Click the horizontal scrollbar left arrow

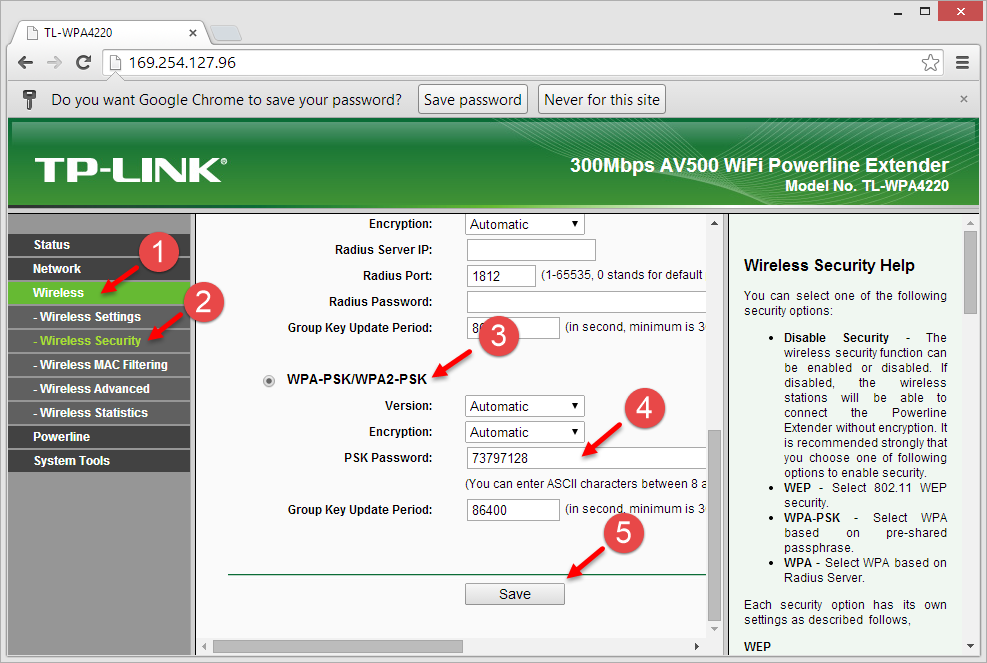pos(204,647)
